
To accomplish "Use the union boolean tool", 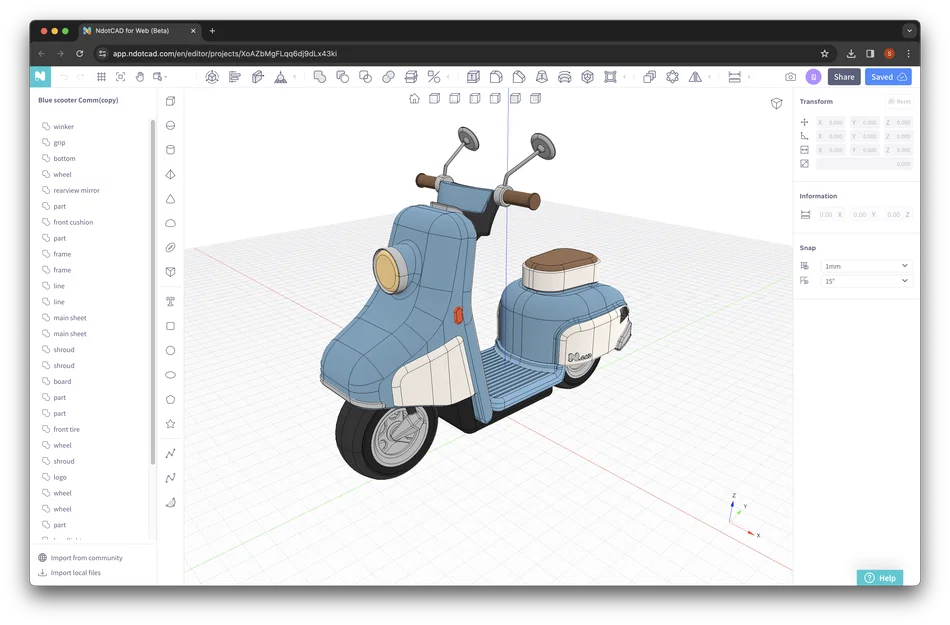I will [319, 77].
